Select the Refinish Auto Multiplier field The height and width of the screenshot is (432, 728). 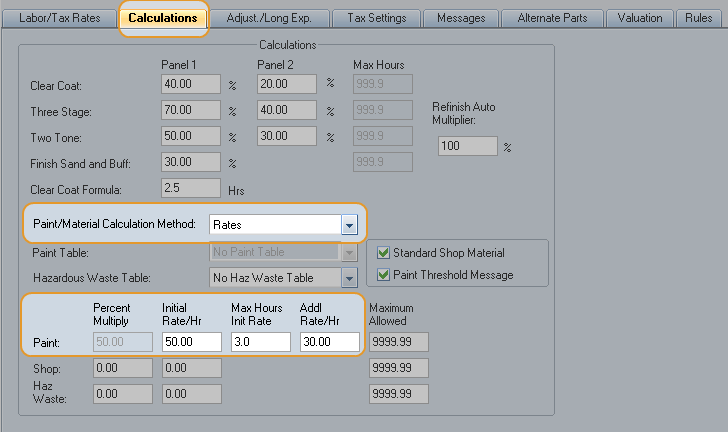(x=467, y=146)
